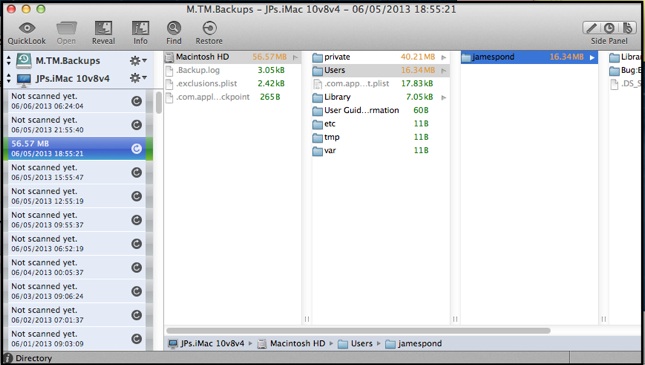The height and width of the screenshot is (365, 645).
Task: Open gear menu next to JPs.iMac 10v8v4
Action: coord(138,78)
